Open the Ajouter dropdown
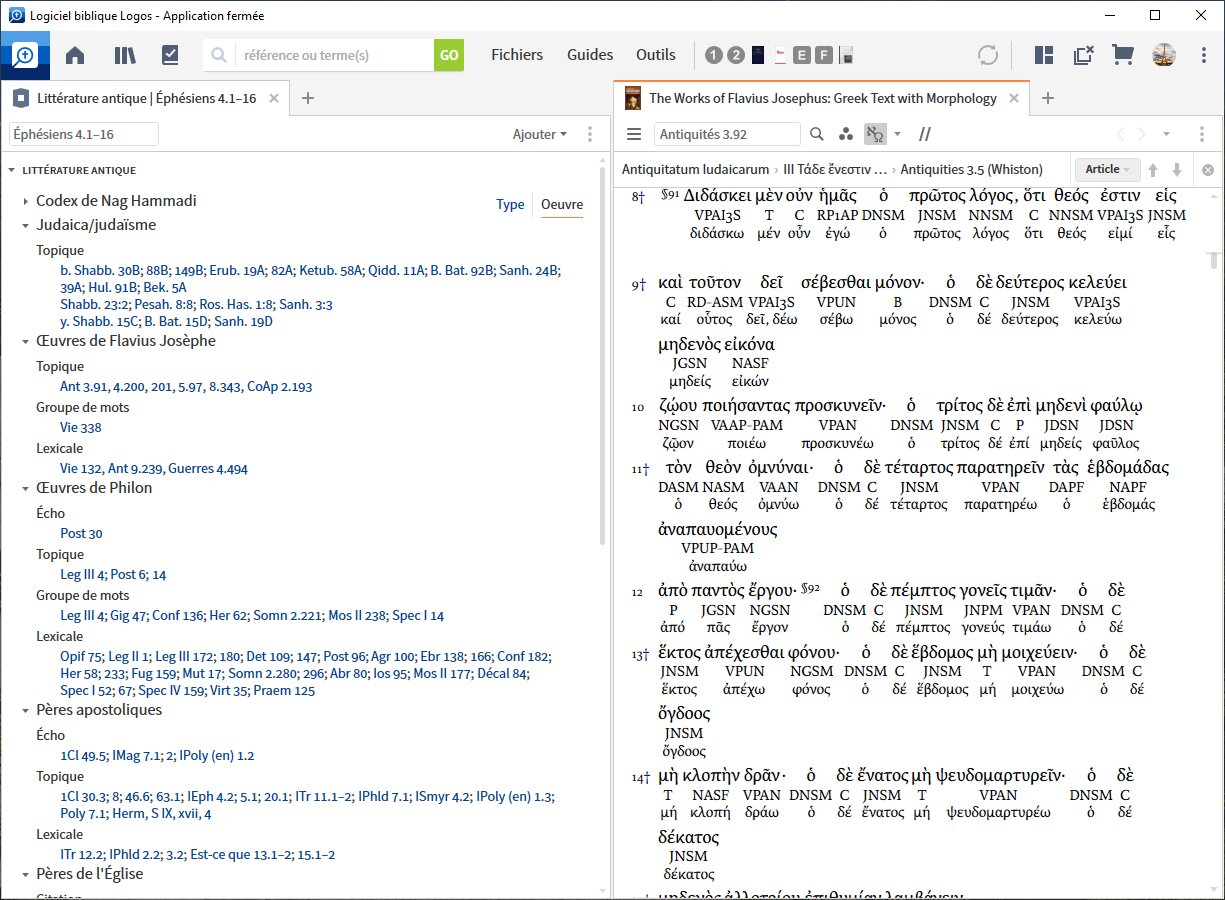1225x900 pixels. [x=540, y=134]
